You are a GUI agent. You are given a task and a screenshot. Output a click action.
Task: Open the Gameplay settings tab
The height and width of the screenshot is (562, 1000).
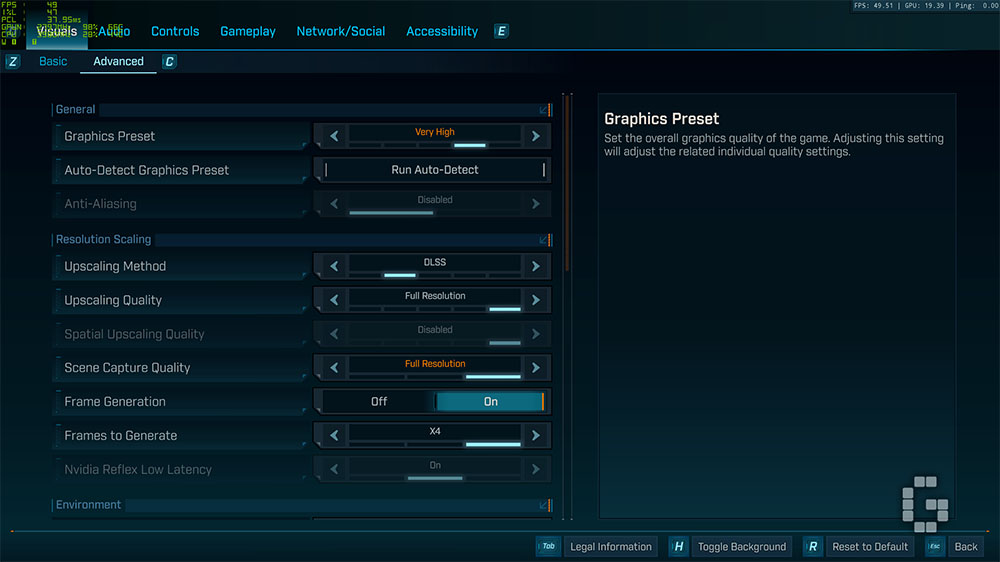247,31
